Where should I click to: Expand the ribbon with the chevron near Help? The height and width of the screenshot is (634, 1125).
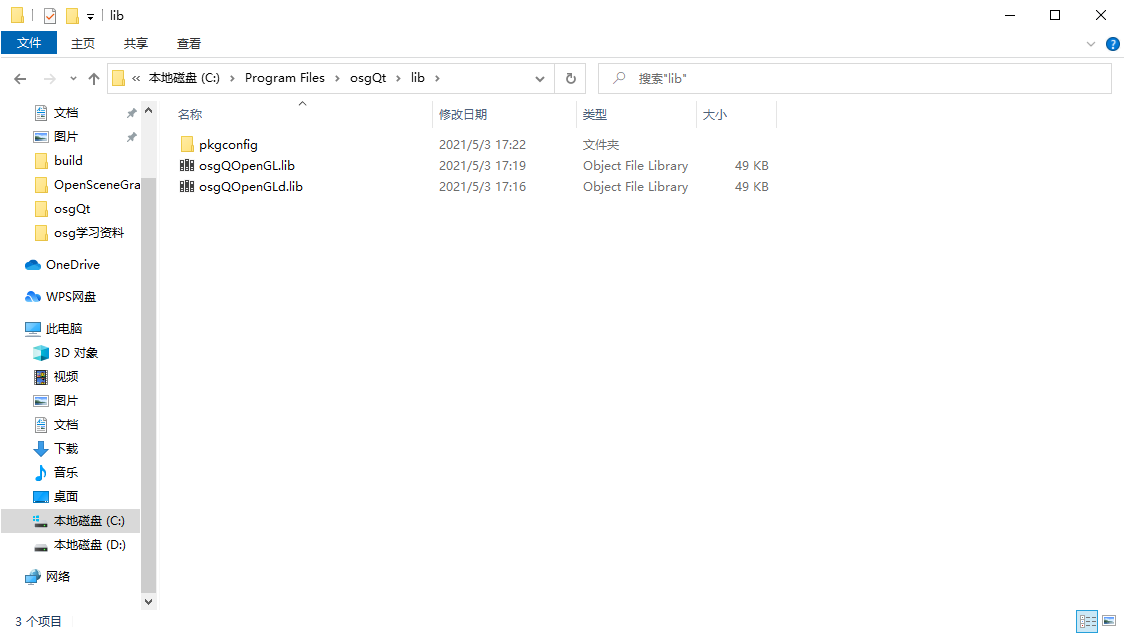pos(1090,43)
